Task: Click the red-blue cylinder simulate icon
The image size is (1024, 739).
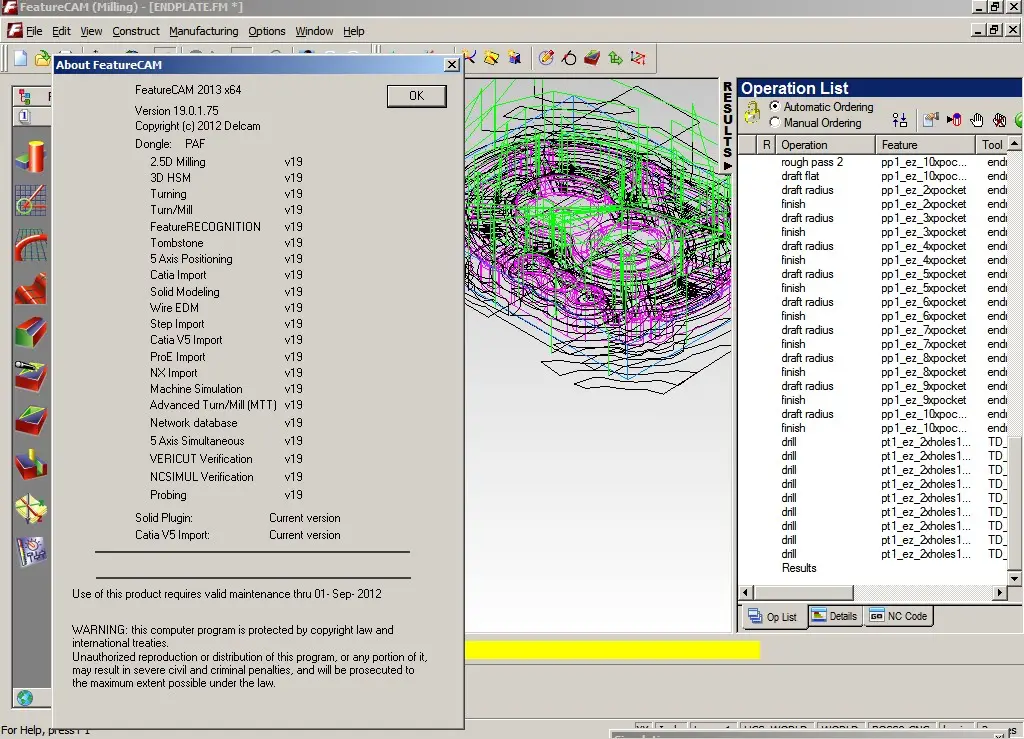Action: pyautogui.click(x=953, y=120)
